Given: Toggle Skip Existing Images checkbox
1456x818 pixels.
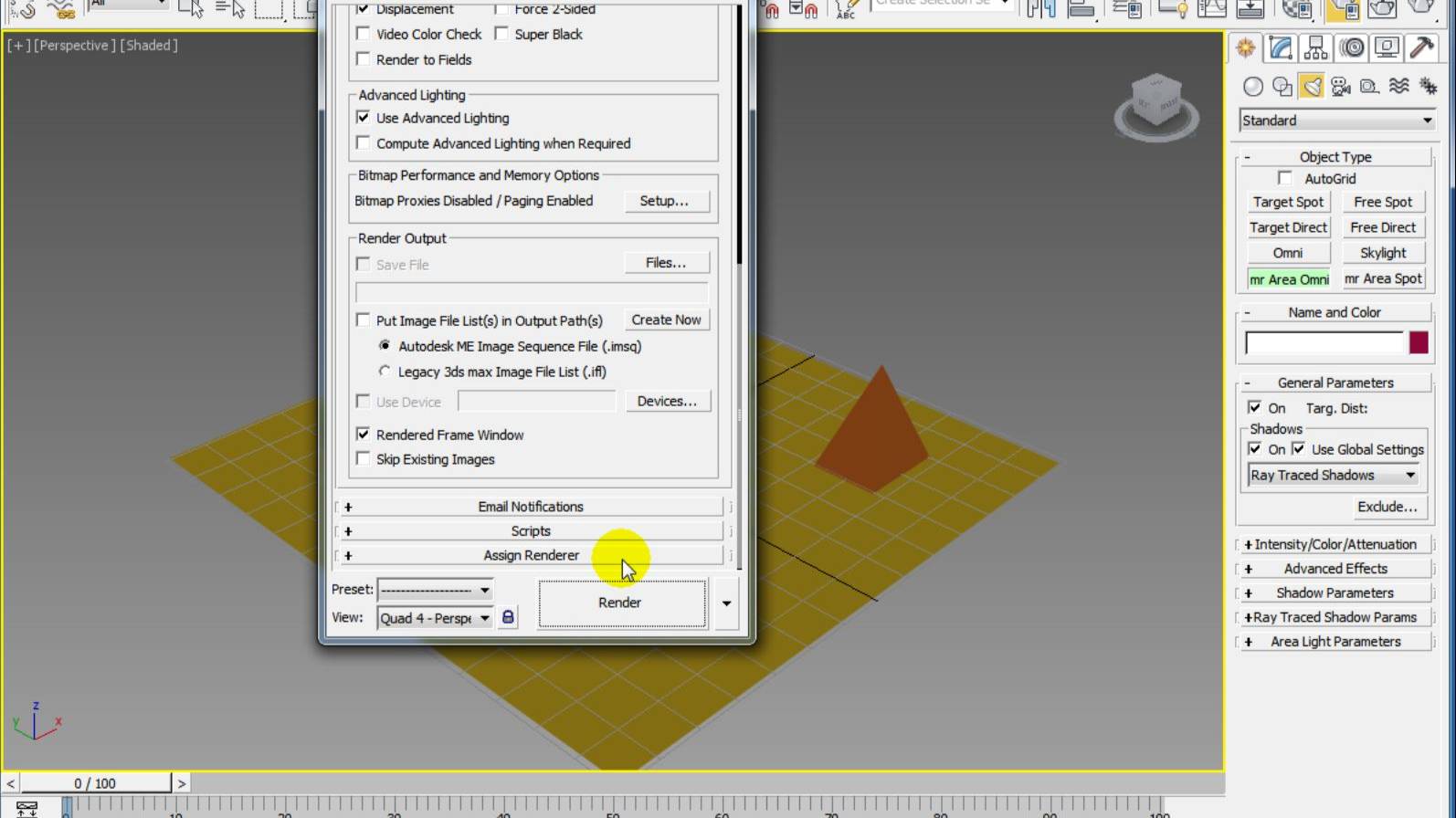Looking at the screenshot, I should pos(364,459).
